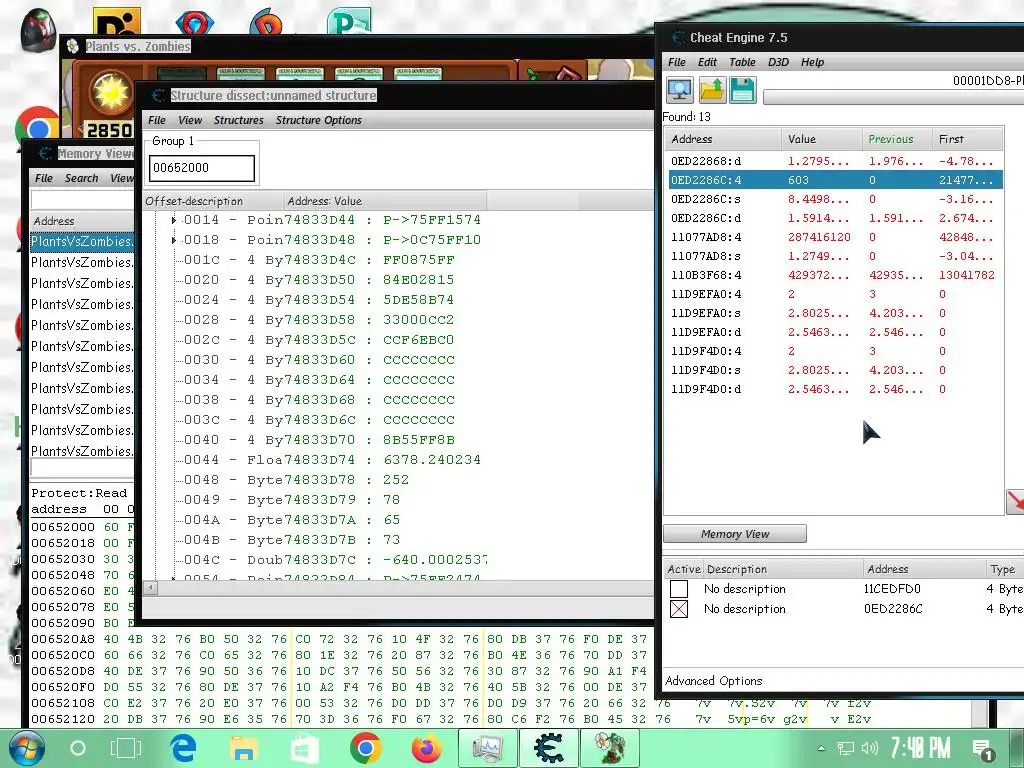Select result row 11077AD8:4
This screenshot has width=1024, height=768.
coord(835,236)
